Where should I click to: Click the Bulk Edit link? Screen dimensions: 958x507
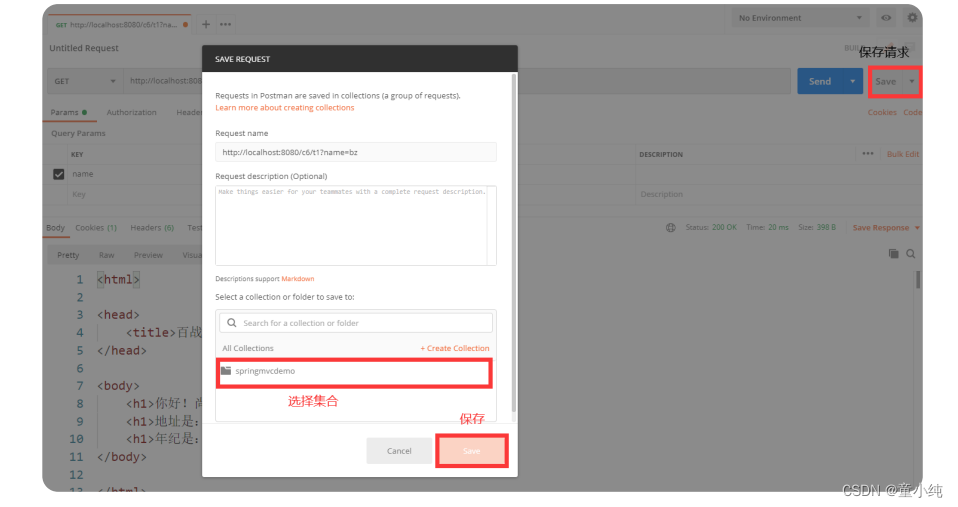coord(902,154)
